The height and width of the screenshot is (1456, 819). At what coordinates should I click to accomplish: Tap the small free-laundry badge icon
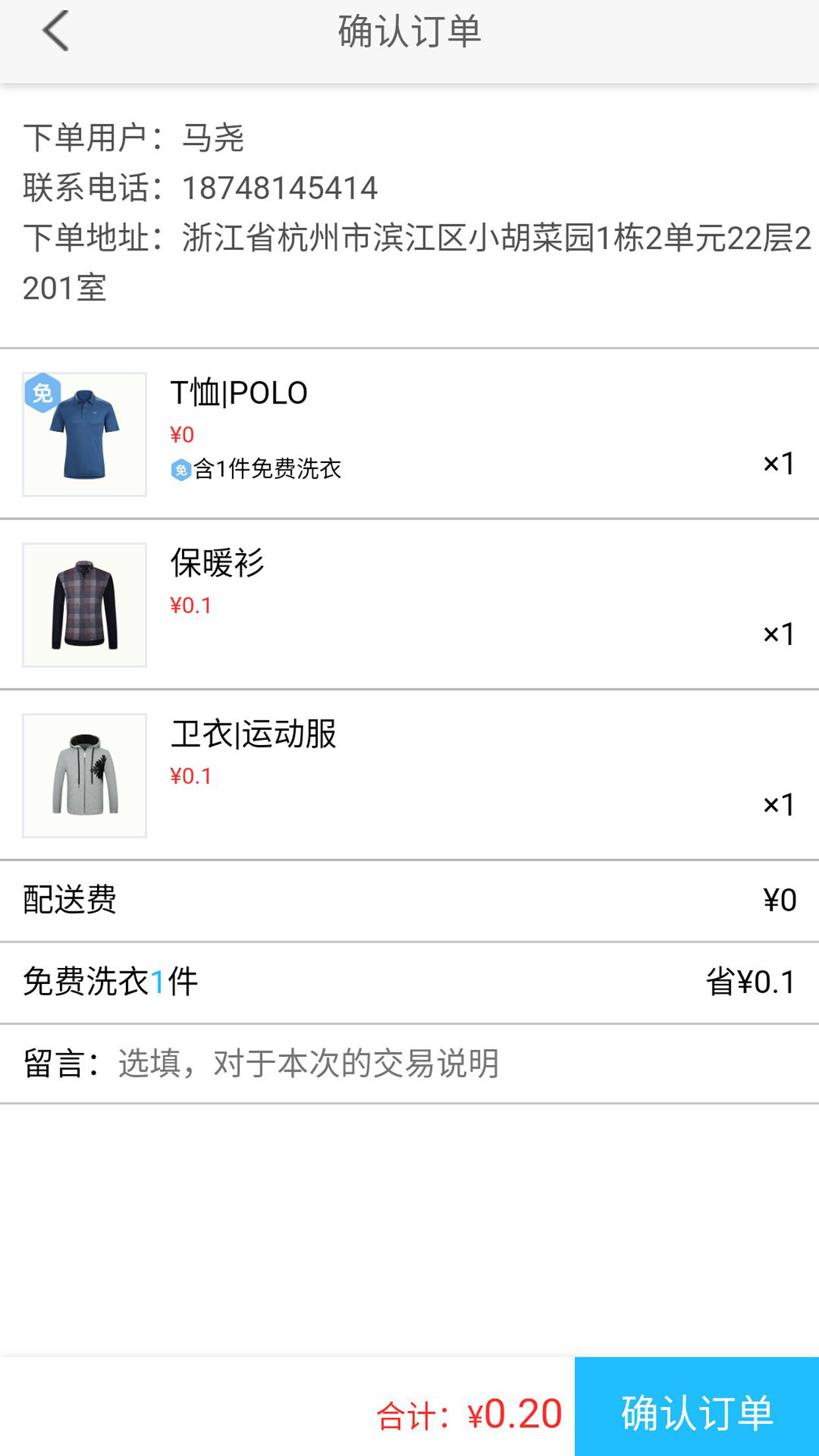pyautogui.click(x=181, y=470)
